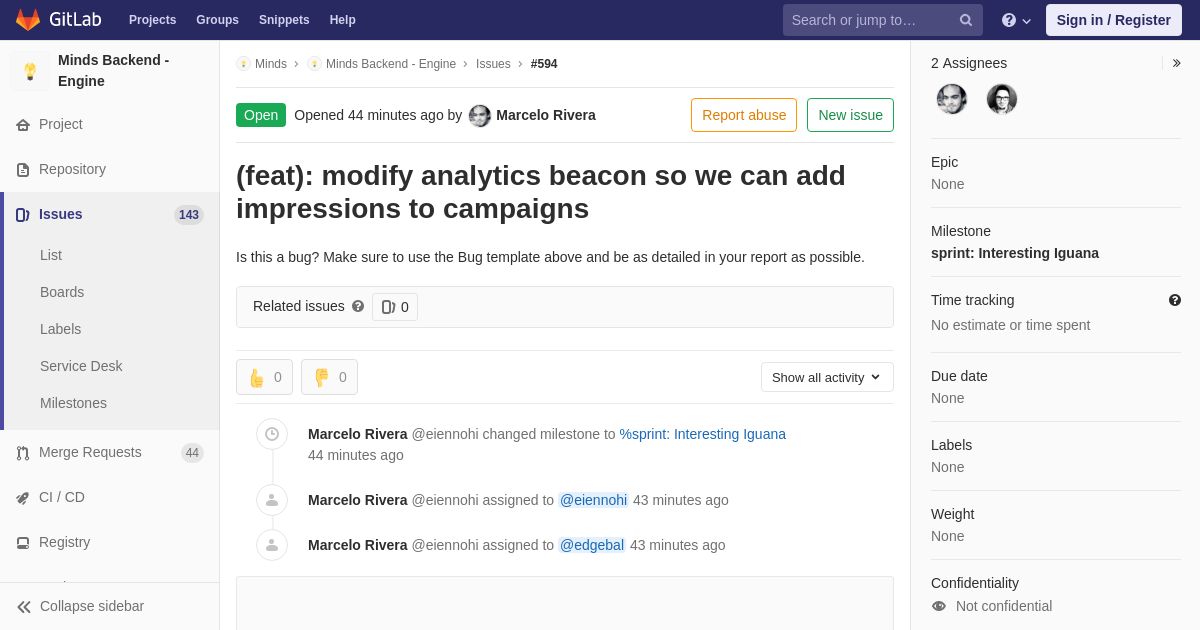Open the Show all activity dropdown
This screenshot has height=630, width=1200.
tap(827, 377)
